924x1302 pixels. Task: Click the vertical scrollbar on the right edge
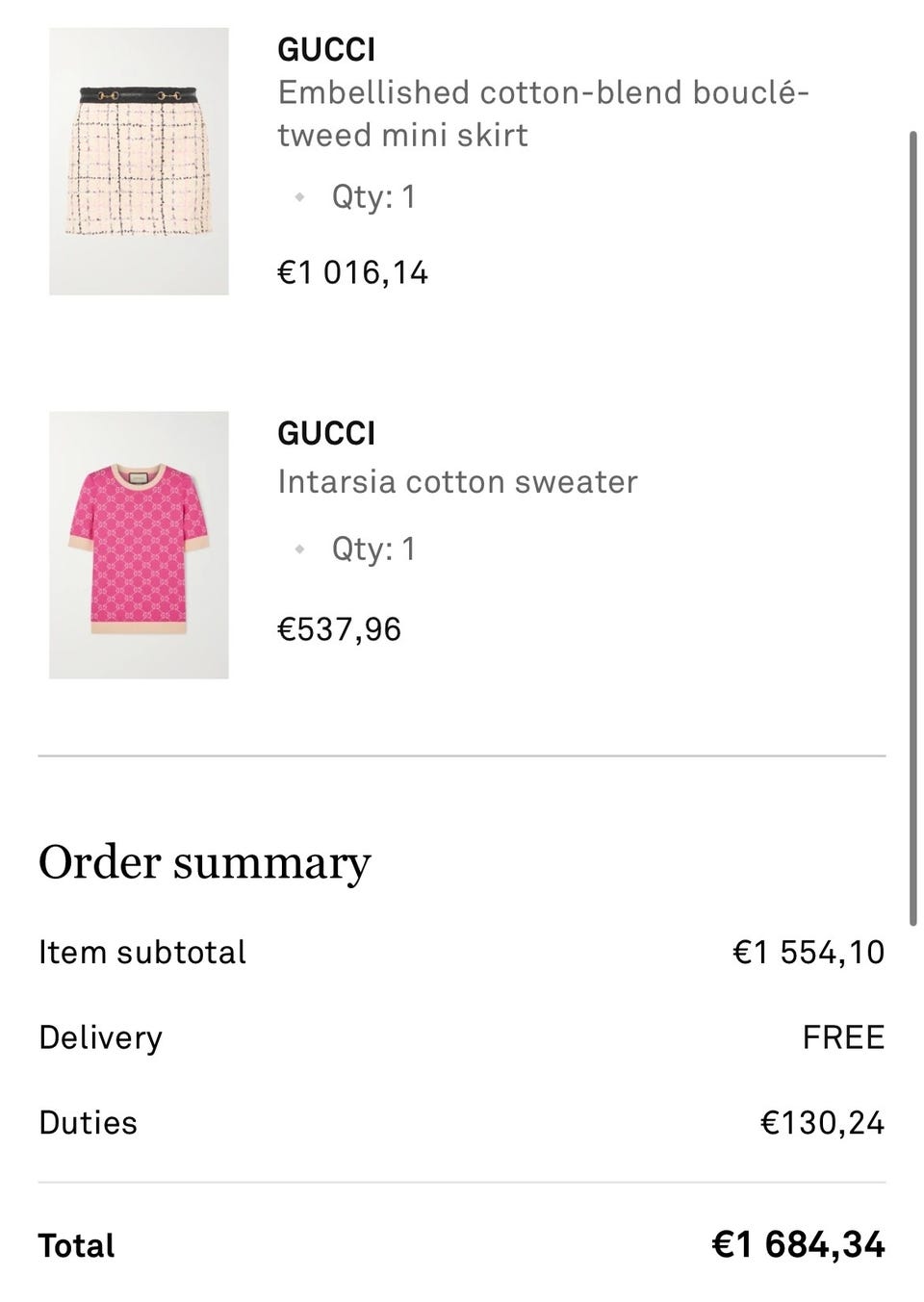(x=912, y=527)
